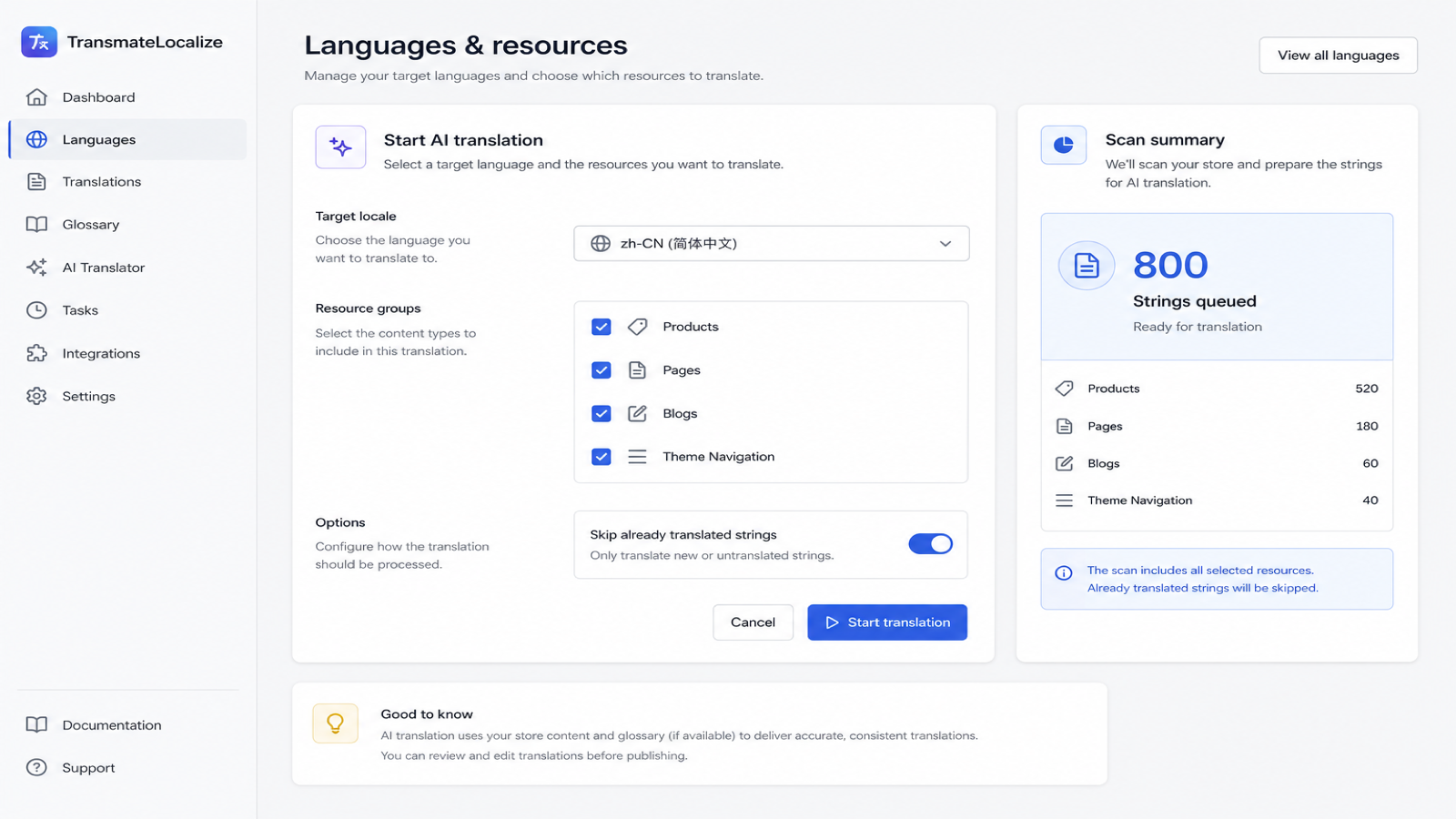
Task: Open the Languages section
Action: [x=127, y=139]
